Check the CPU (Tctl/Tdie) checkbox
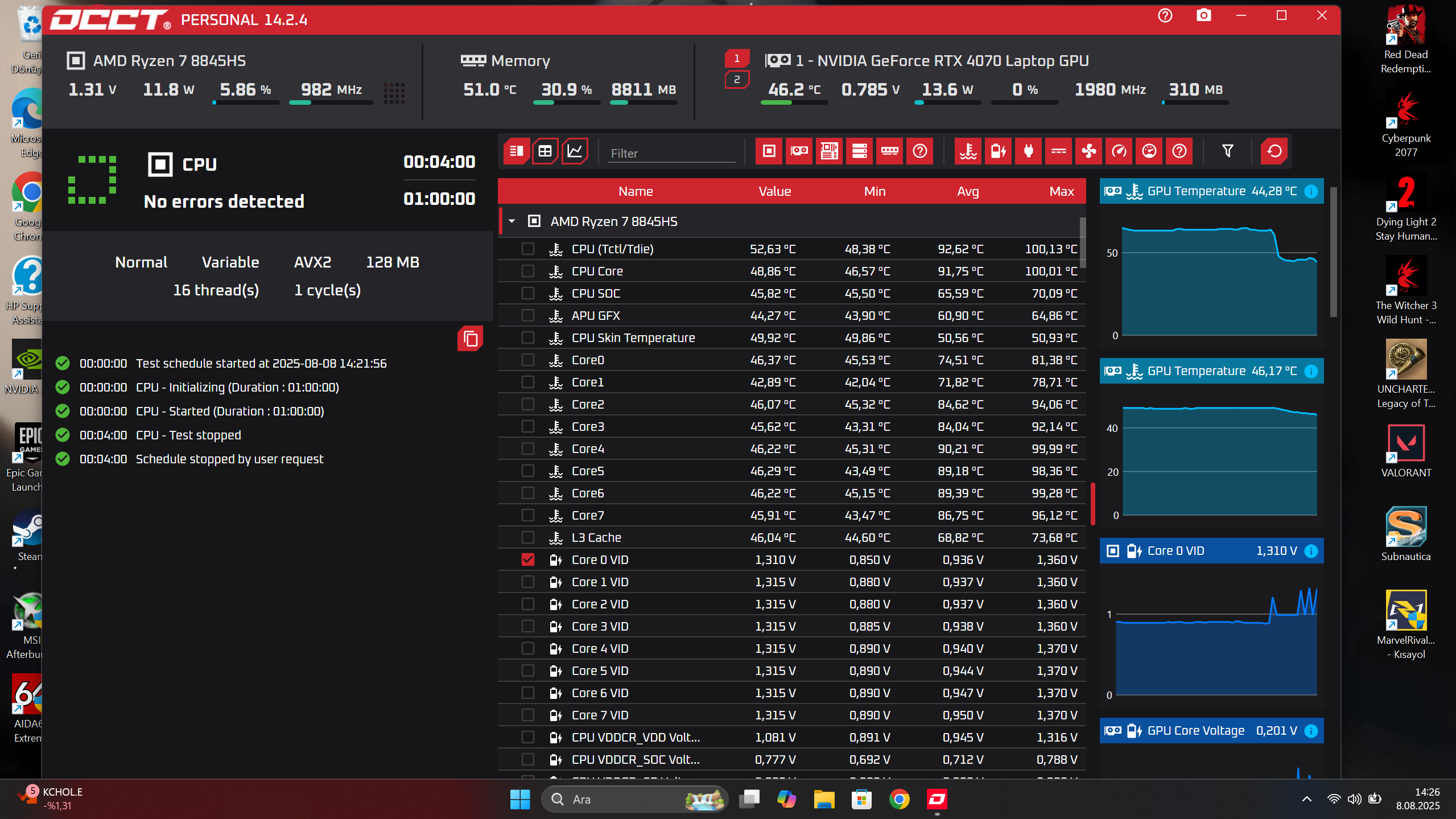 click(x=528, y=249)
